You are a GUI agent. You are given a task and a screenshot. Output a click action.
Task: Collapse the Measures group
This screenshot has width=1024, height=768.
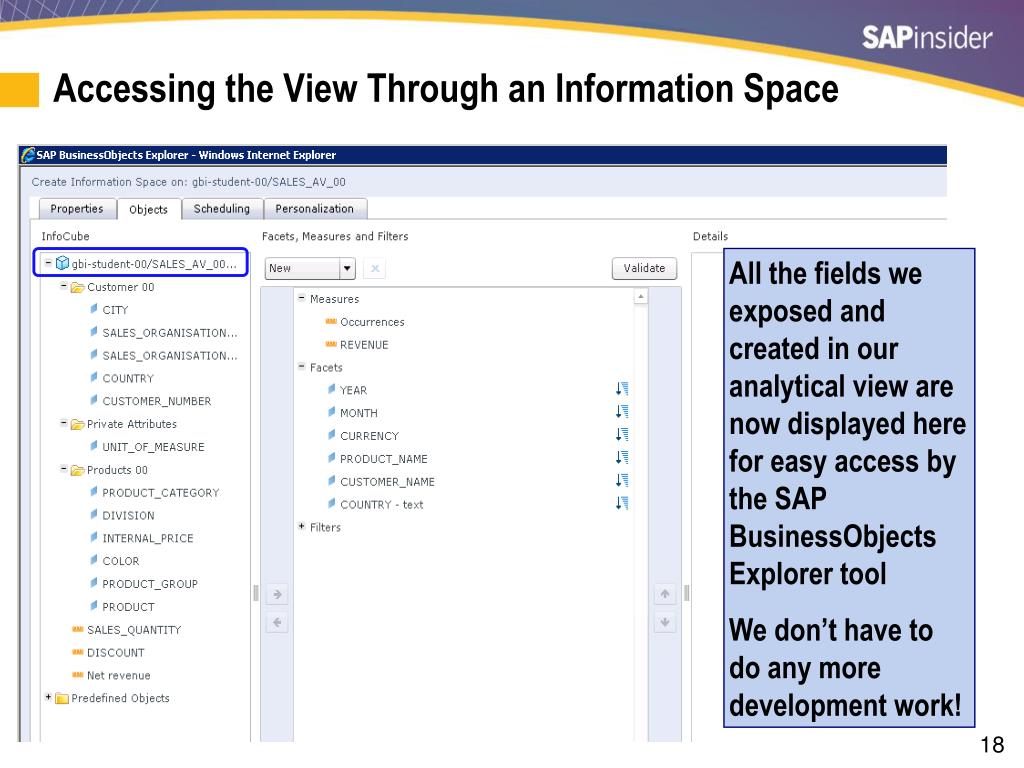[x=302, y=298]
